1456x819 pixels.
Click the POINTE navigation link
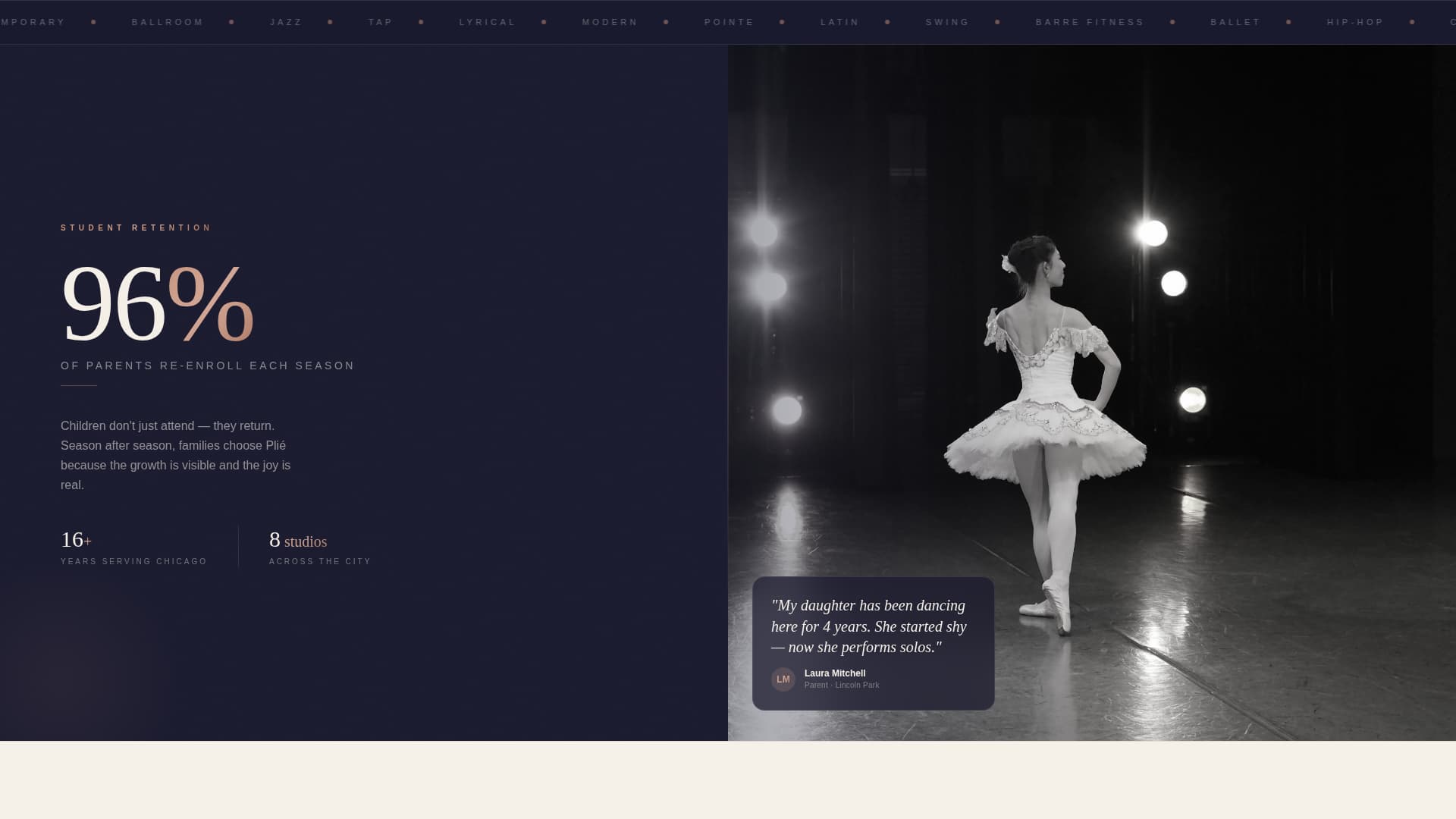729,22
